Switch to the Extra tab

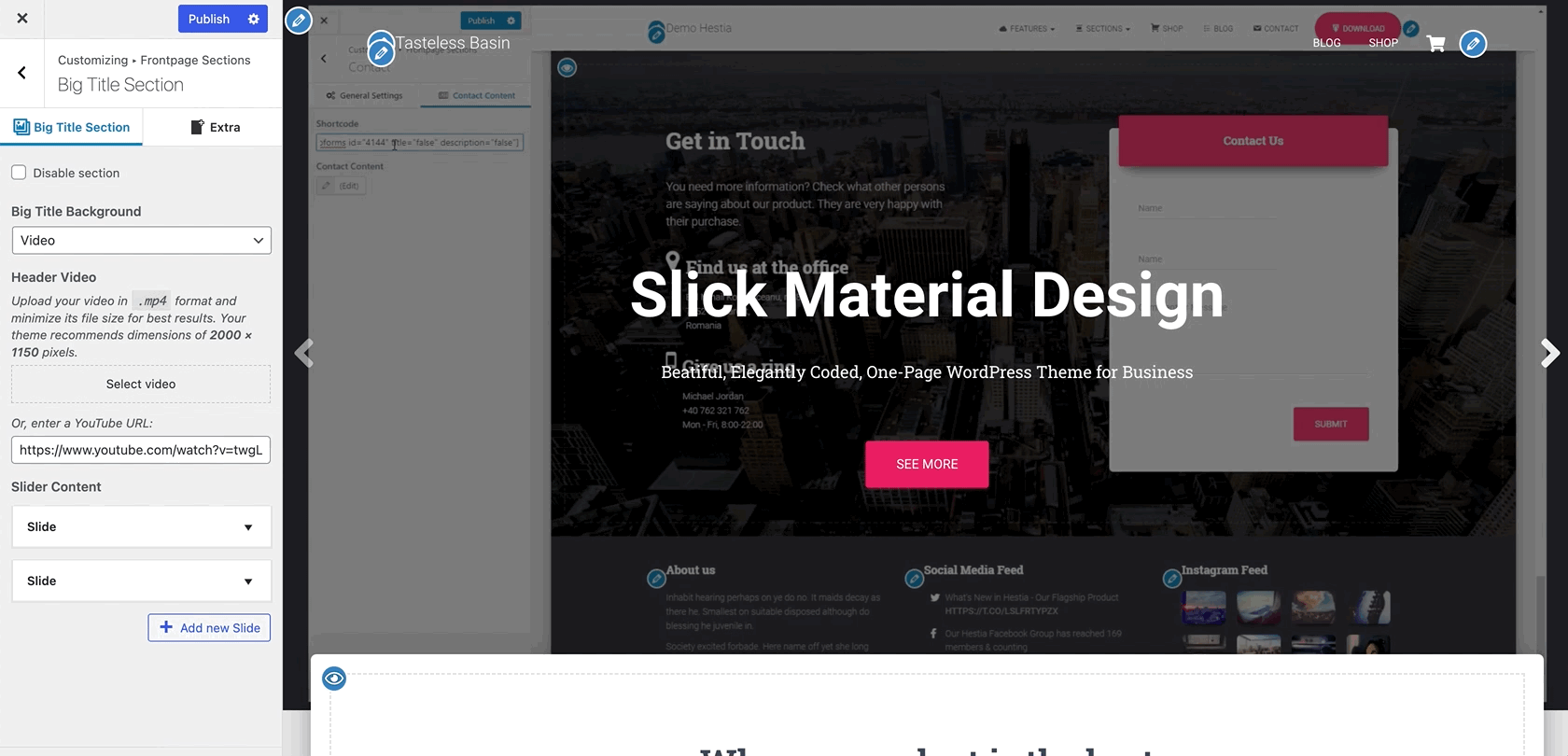tap(216, 127)
